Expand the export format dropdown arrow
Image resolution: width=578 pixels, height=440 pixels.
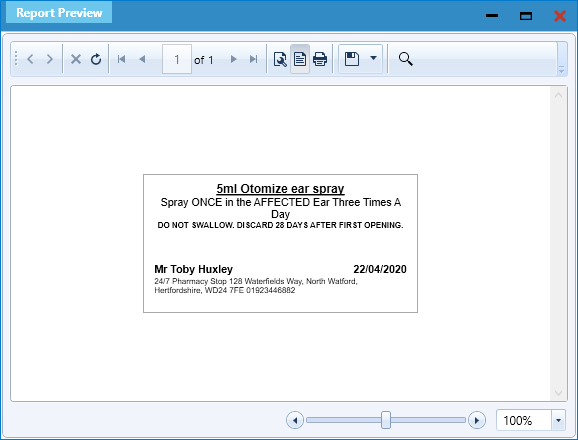[373, 58]
